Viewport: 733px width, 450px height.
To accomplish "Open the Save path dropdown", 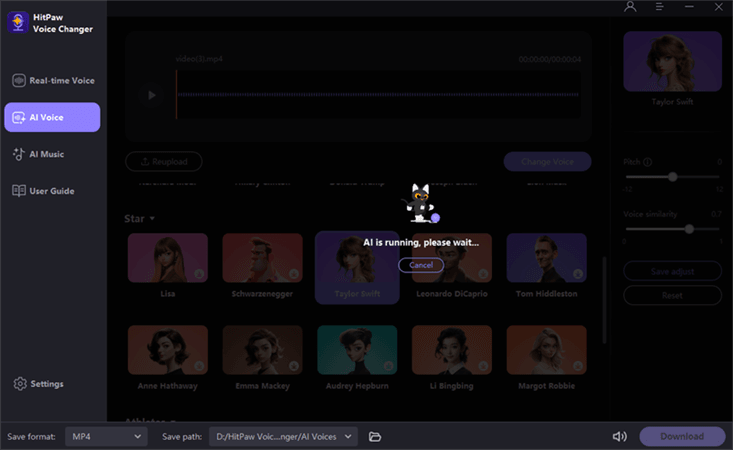I will click(x=283, y=436).
